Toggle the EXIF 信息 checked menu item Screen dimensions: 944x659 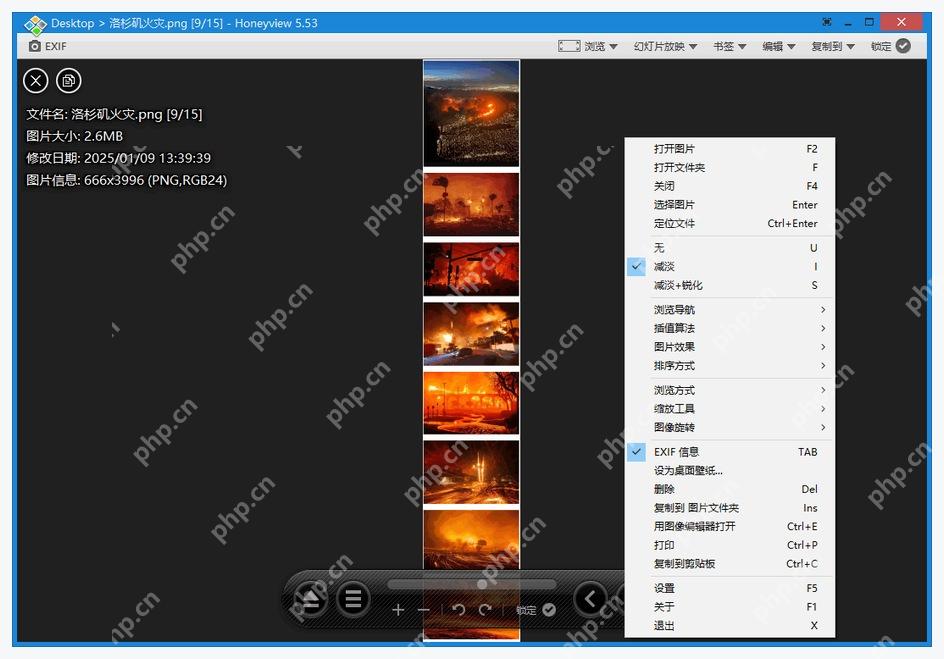point(730,452)
